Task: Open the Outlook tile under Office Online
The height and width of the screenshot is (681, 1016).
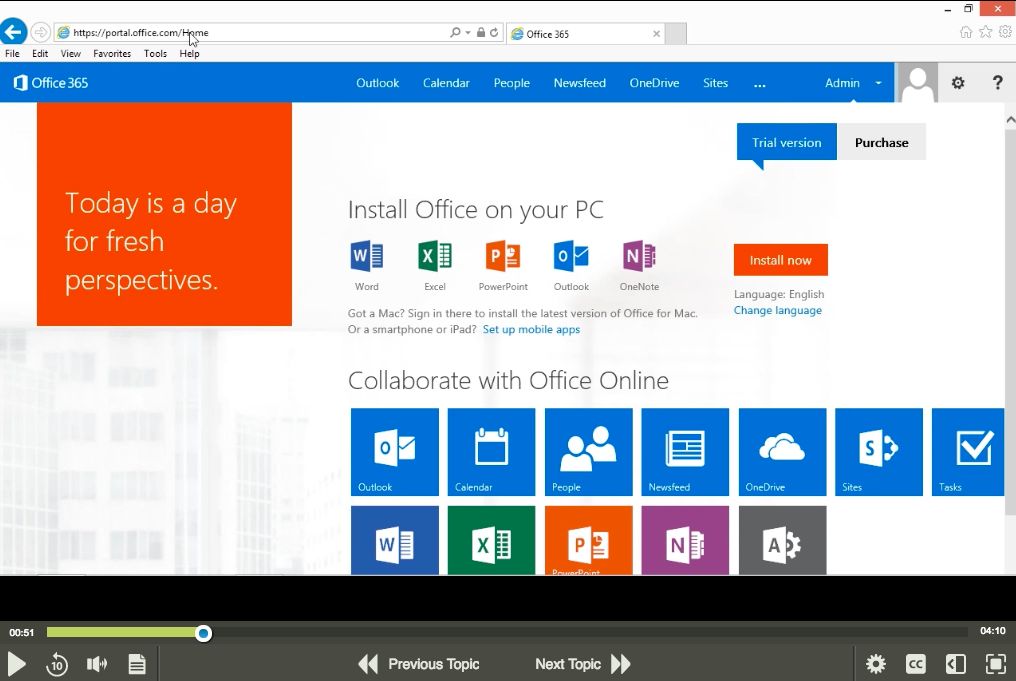Action: (x=395, y=452)
